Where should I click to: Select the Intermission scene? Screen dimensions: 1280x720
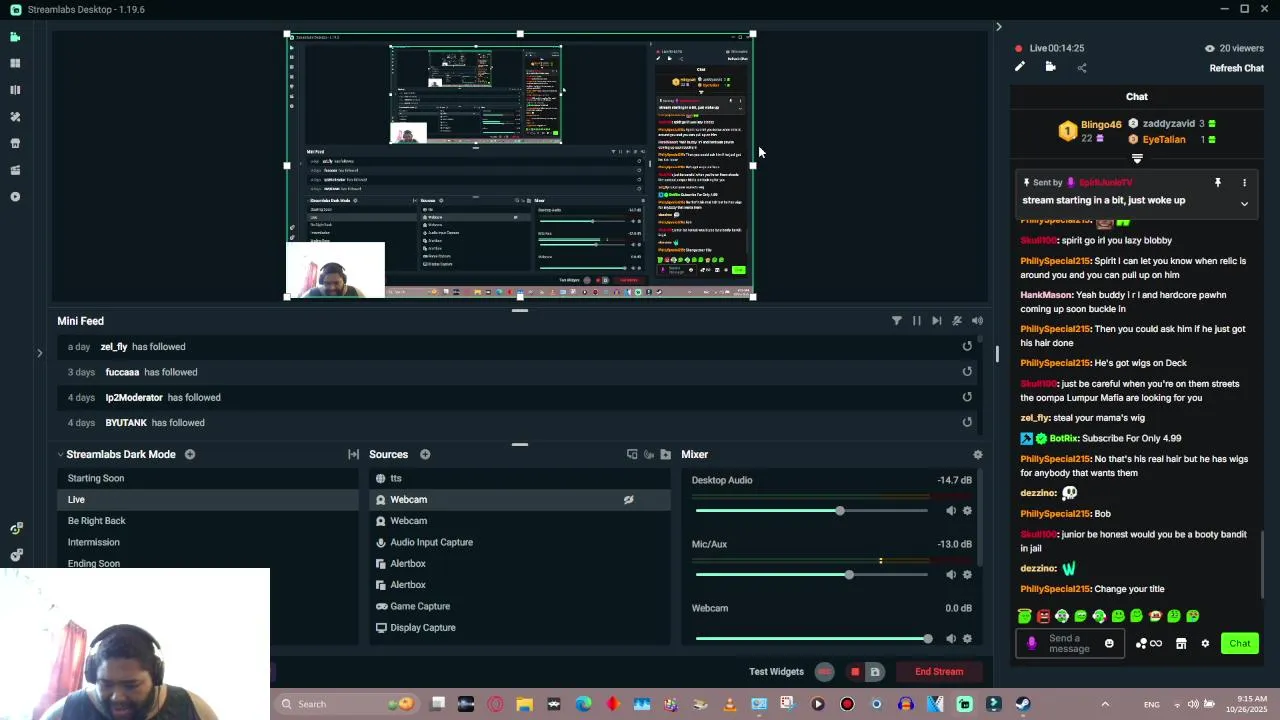207,542
